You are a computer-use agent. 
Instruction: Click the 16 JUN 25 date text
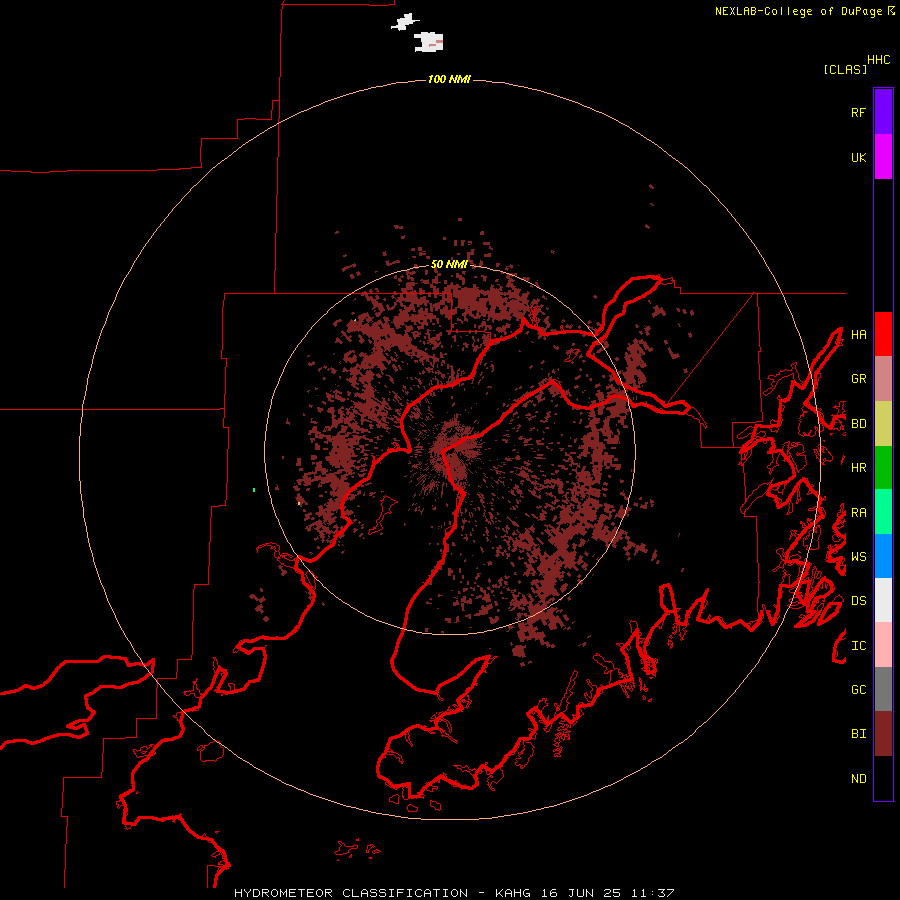click(581, 893)
